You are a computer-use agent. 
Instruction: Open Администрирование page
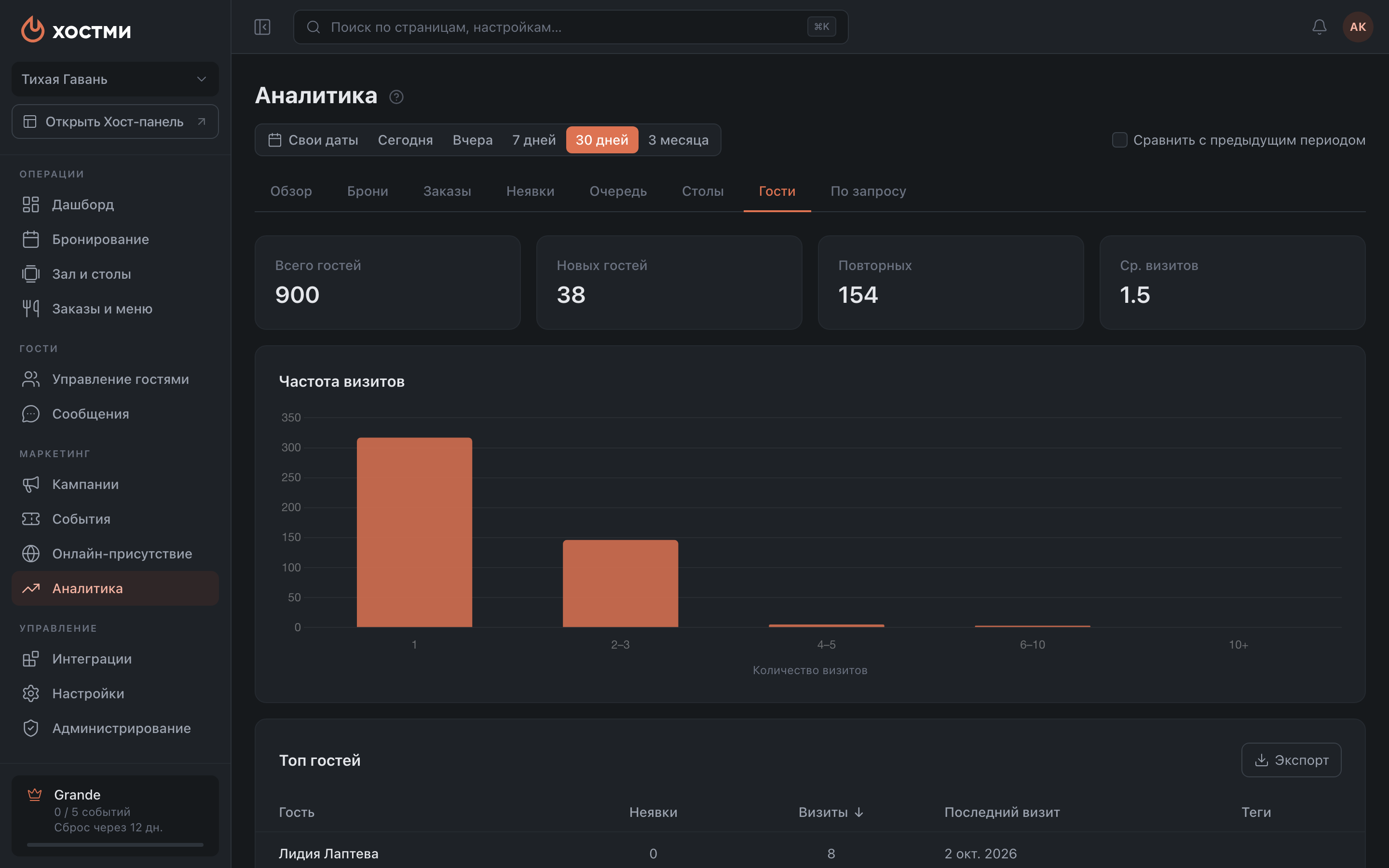click(115, 728)
